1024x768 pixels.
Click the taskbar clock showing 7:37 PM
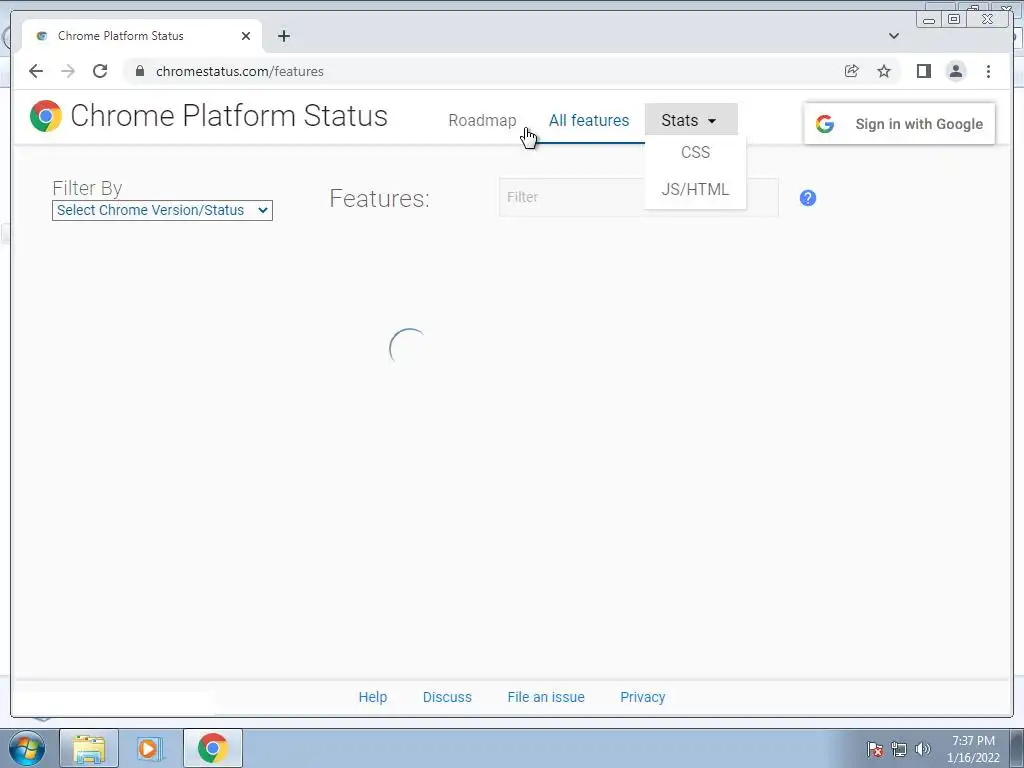(x=973, y=749)
